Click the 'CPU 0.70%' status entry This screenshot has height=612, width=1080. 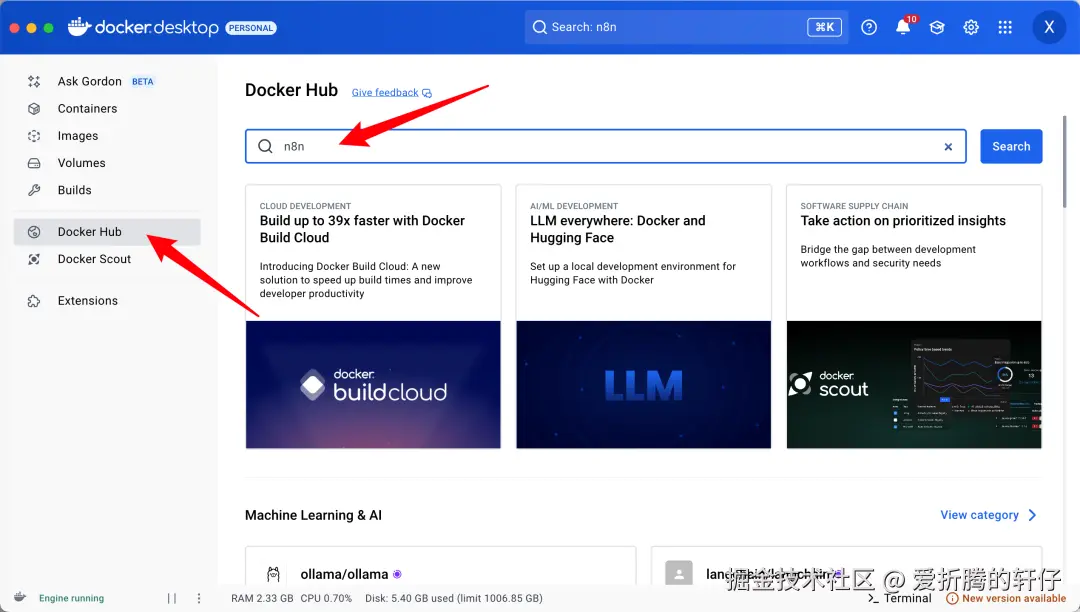326,598
